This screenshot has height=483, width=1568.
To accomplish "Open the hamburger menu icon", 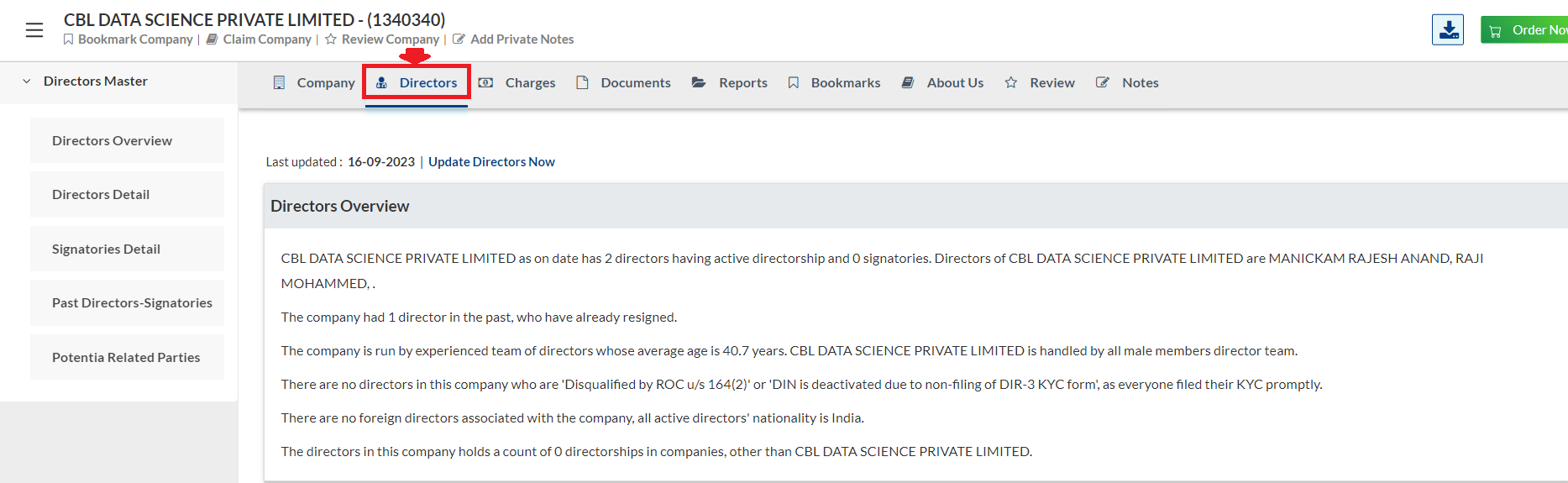I will click(x=34, y=30).
